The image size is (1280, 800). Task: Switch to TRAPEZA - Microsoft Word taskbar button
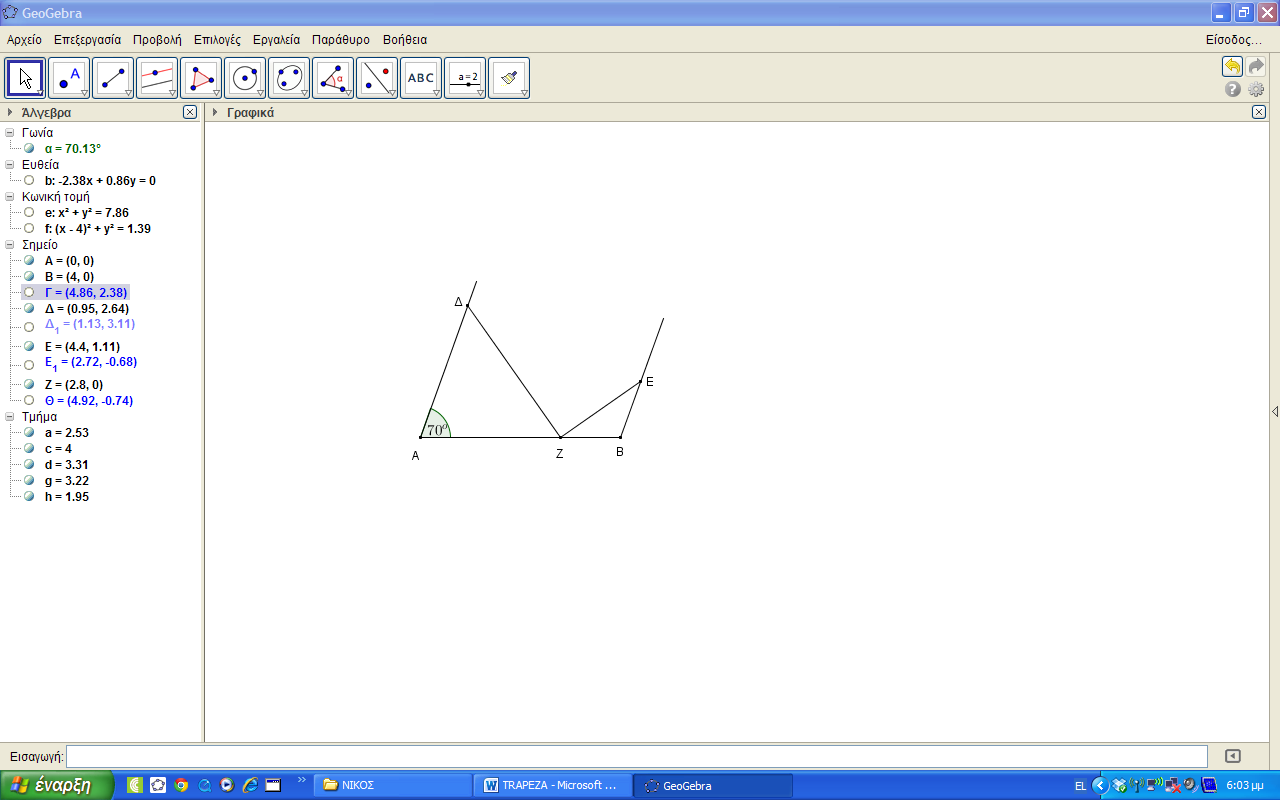(x=554, y=785)
